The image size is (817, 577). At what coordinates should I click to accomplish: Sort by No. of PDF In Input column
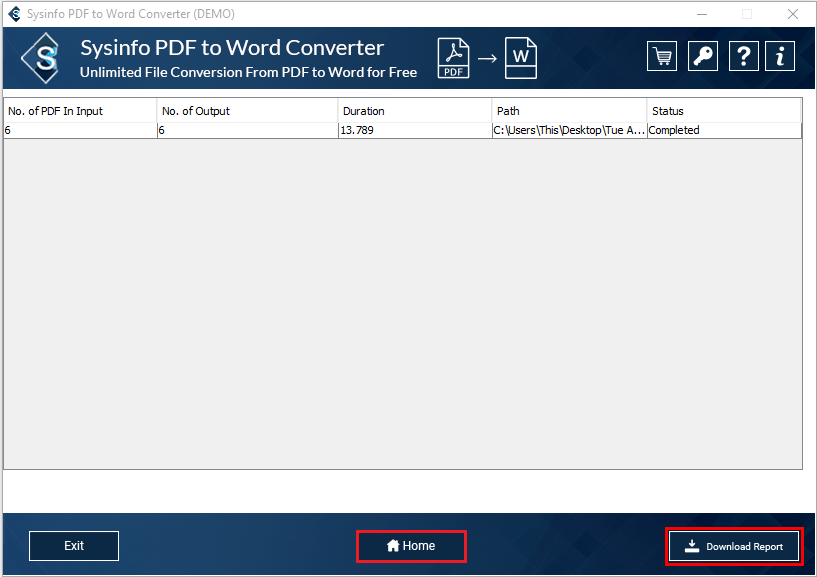[80, 111]
